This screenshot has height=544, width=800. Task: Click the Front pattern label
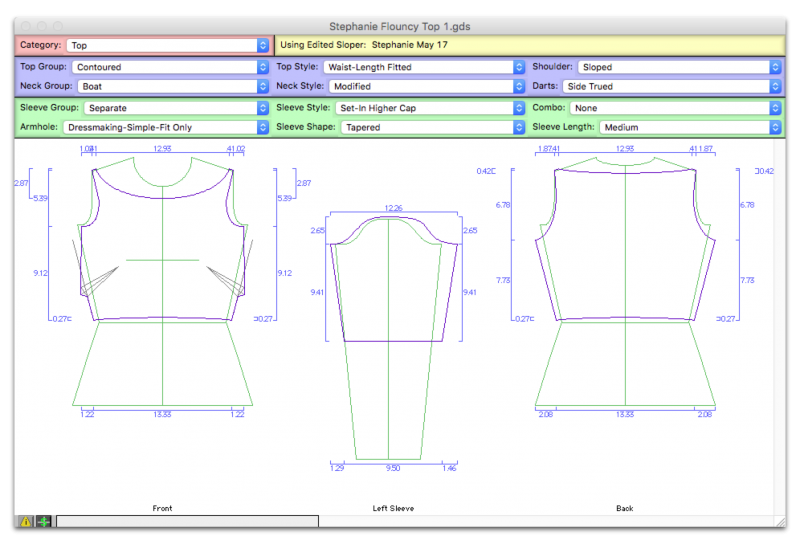pos(162,508)
